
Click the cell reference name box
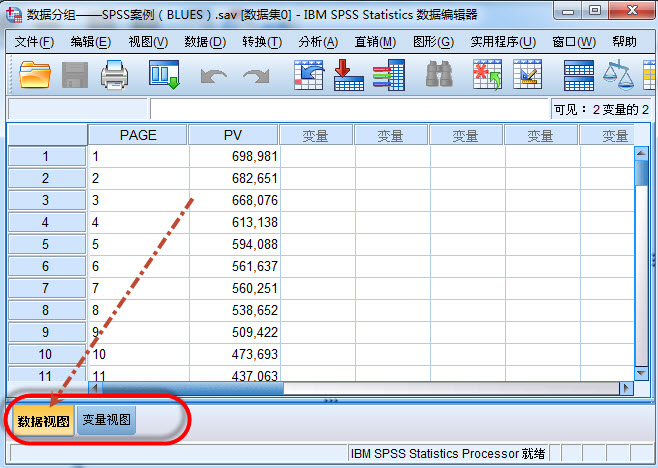tap(78, 109)
